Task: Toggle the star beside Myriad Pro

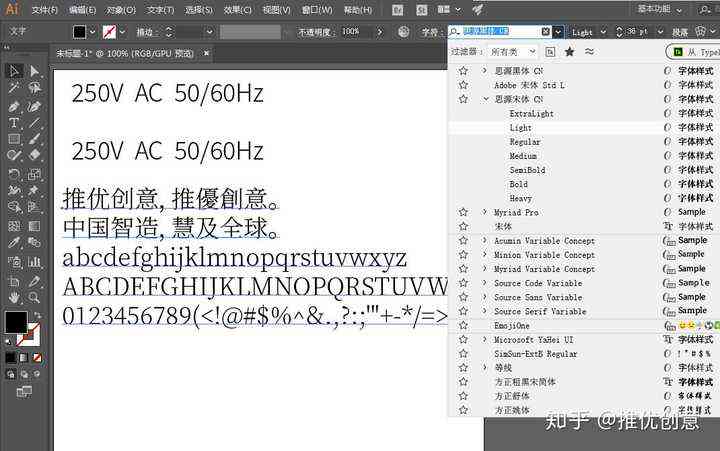Action: pyautogui.click(x=463, y=212)
